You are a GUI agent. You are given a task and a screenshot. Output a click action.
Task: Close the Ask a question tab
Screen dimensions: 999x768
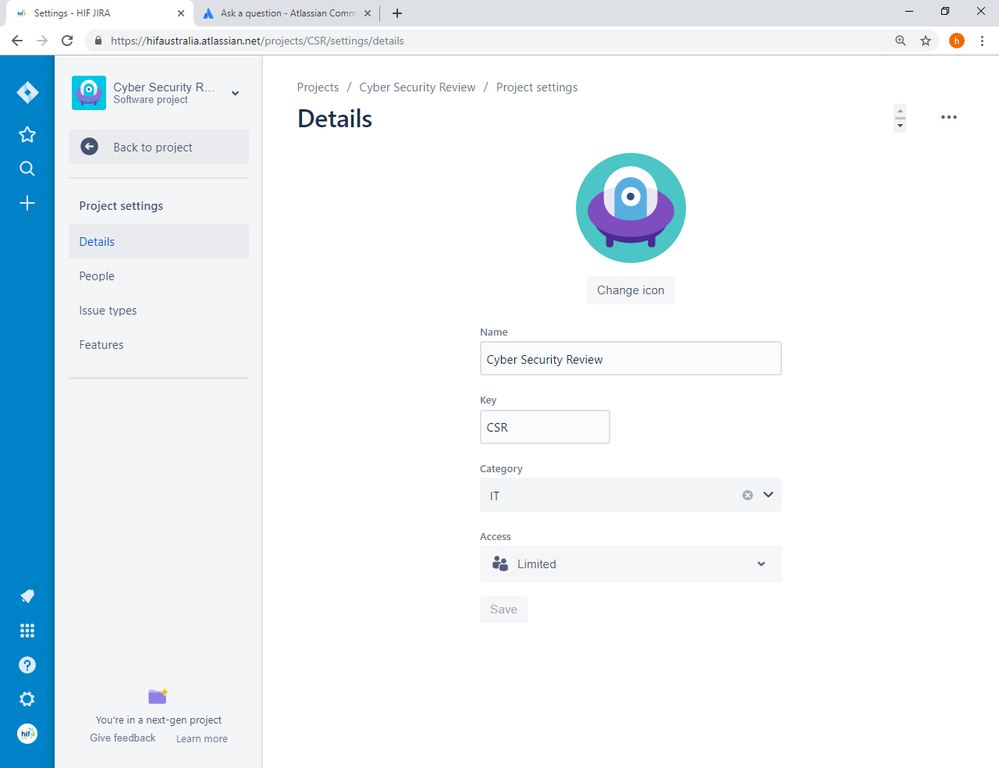[x=367, y=13]
